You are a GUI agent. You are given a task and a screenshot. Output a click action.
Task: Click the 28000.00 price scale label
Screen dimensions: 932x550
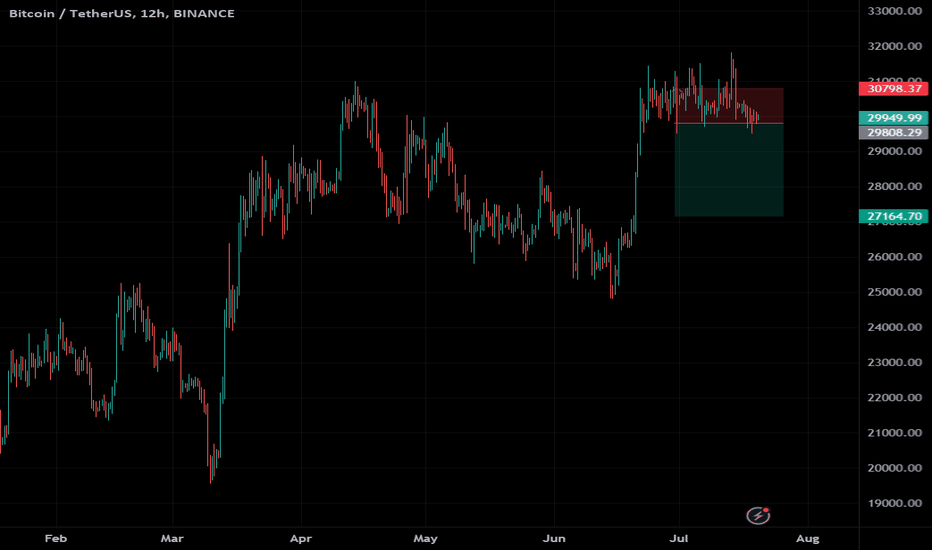point(895,186)
